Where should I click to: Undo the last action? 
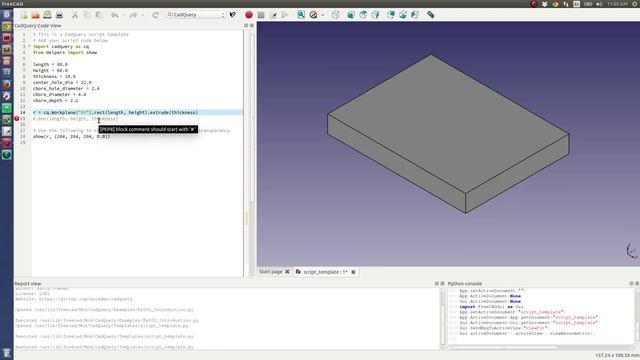114,15
